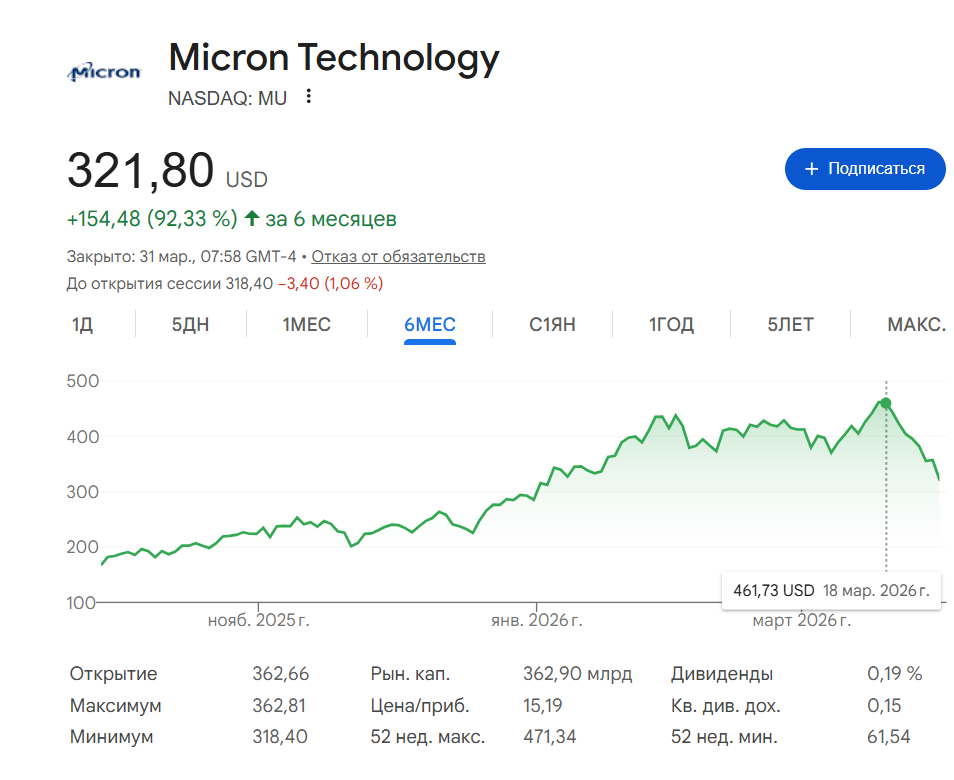Switch to the 5ДН tab

[191, 325]
